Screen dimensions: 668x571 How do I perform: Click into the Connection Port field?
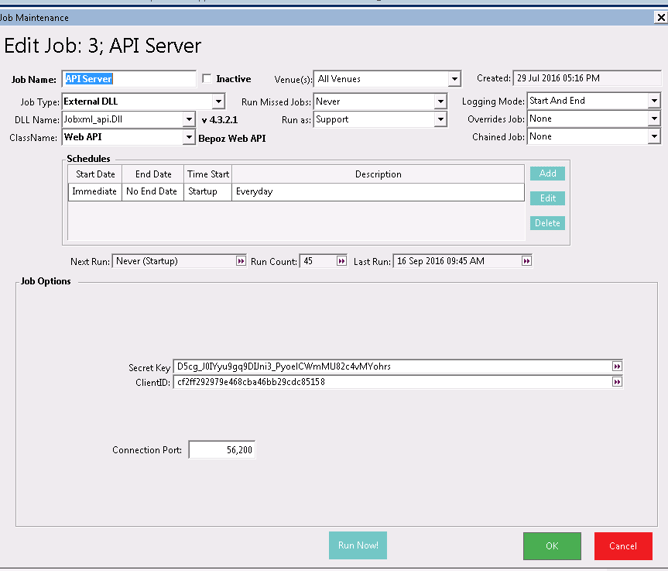tap(221, 450)
